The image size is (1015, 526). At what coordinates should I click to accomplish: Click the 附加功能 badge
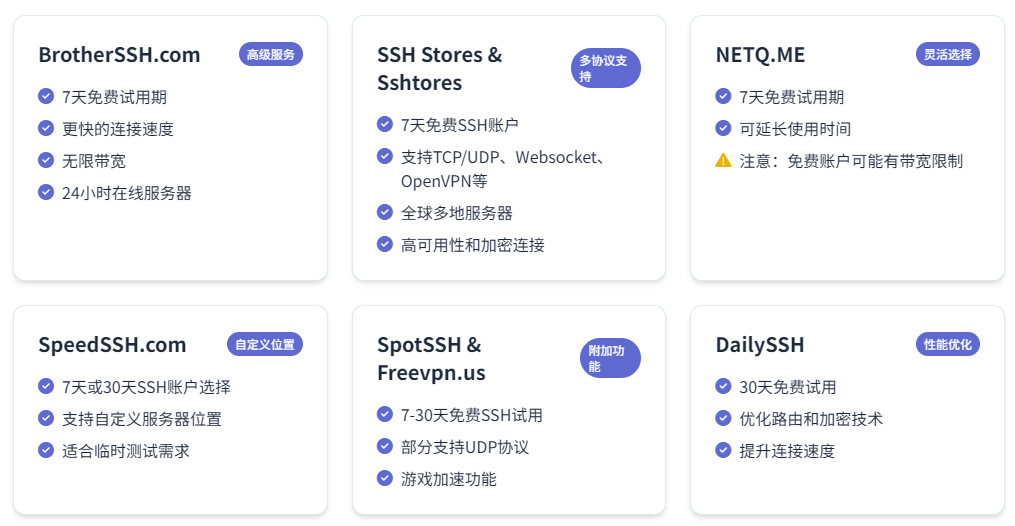click(x=610, y=358)
